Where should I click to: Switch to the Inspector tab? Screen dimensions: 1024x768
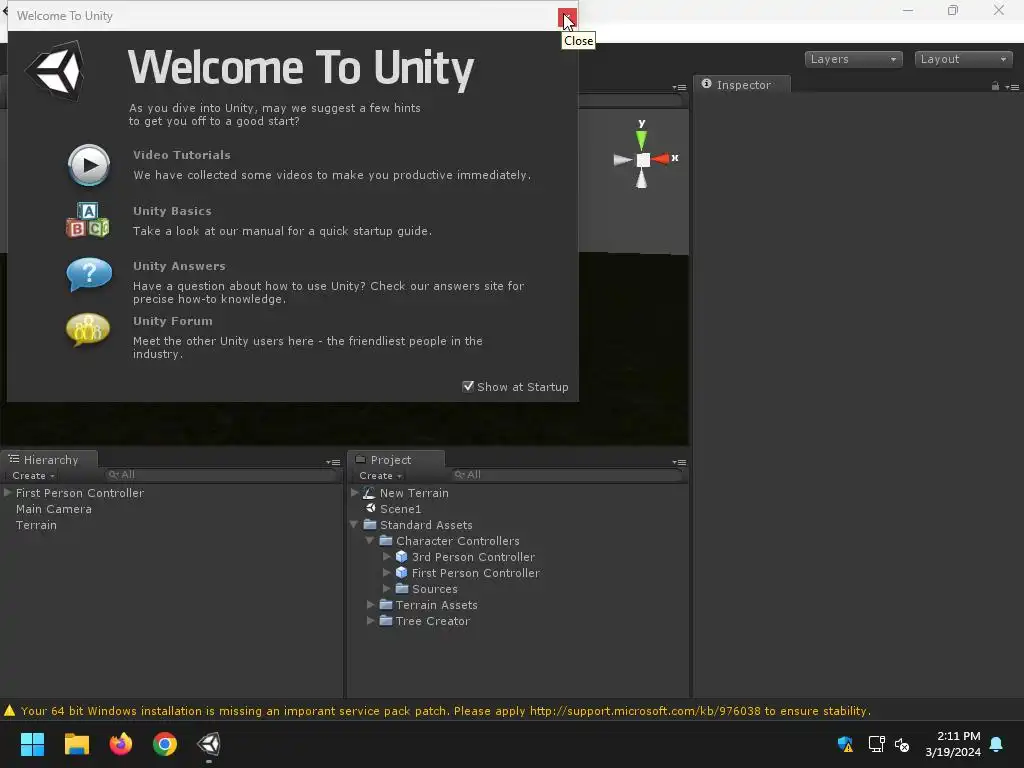click(x=742, y=85)
